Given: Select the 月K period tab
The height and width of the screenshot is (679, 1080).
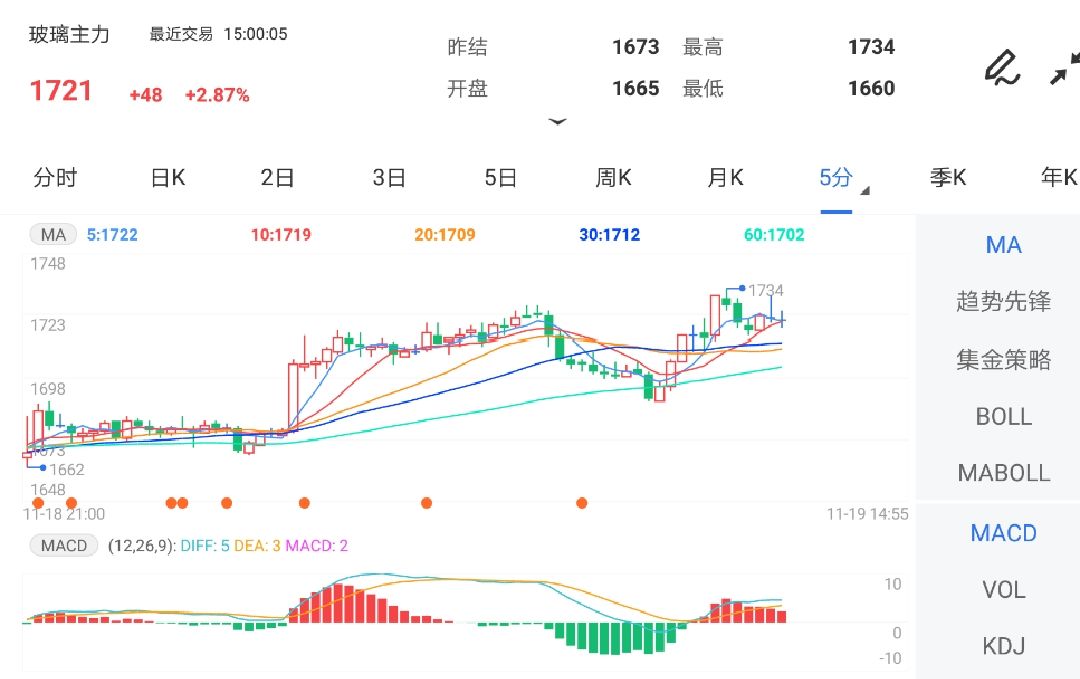Looking at the screenshot, I should [x=724, y=177].
